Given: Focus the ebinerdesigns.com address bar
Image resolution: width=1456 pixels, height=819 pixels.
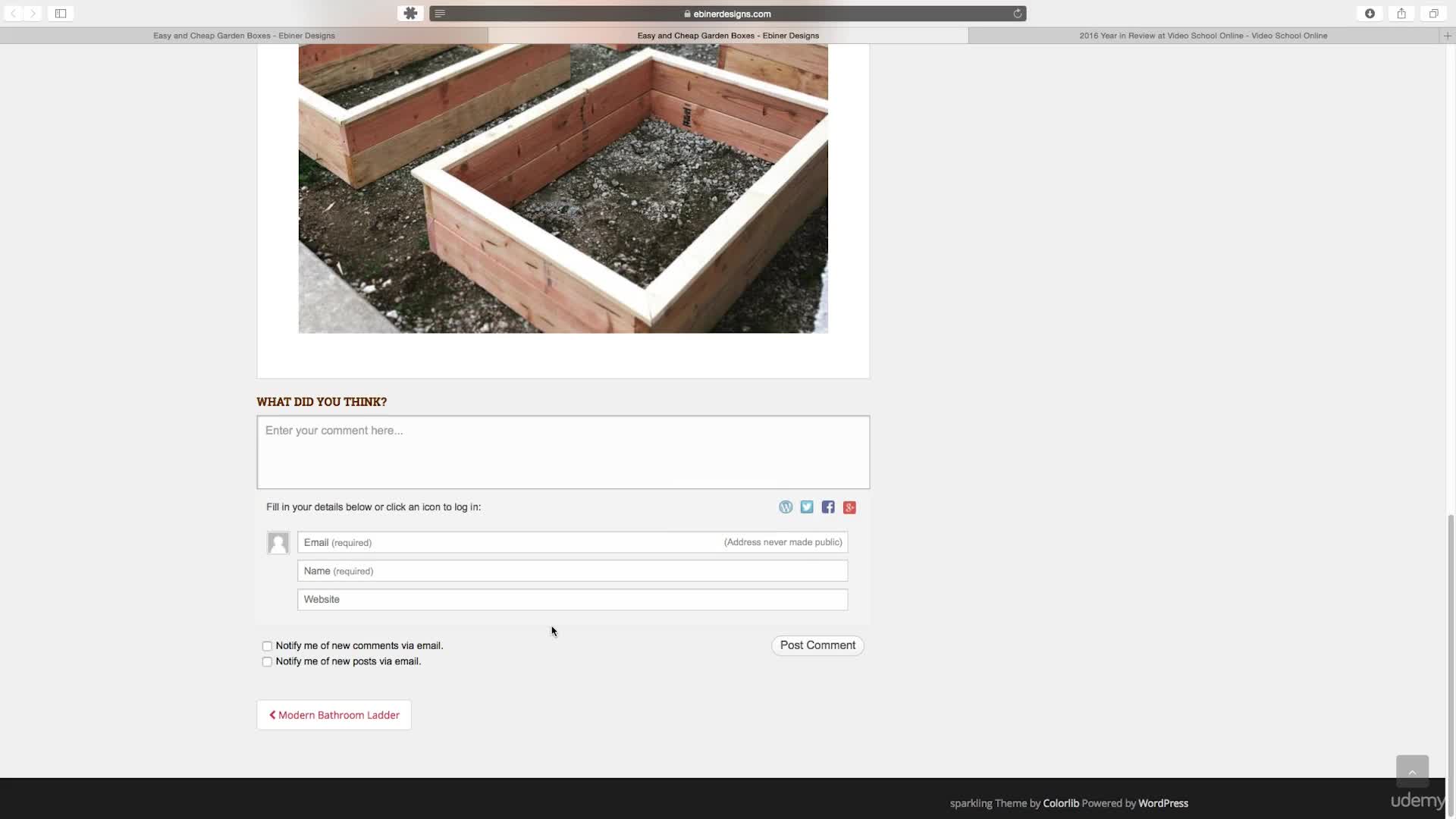Looking at the screenshot, I should (x=728, y=14).
